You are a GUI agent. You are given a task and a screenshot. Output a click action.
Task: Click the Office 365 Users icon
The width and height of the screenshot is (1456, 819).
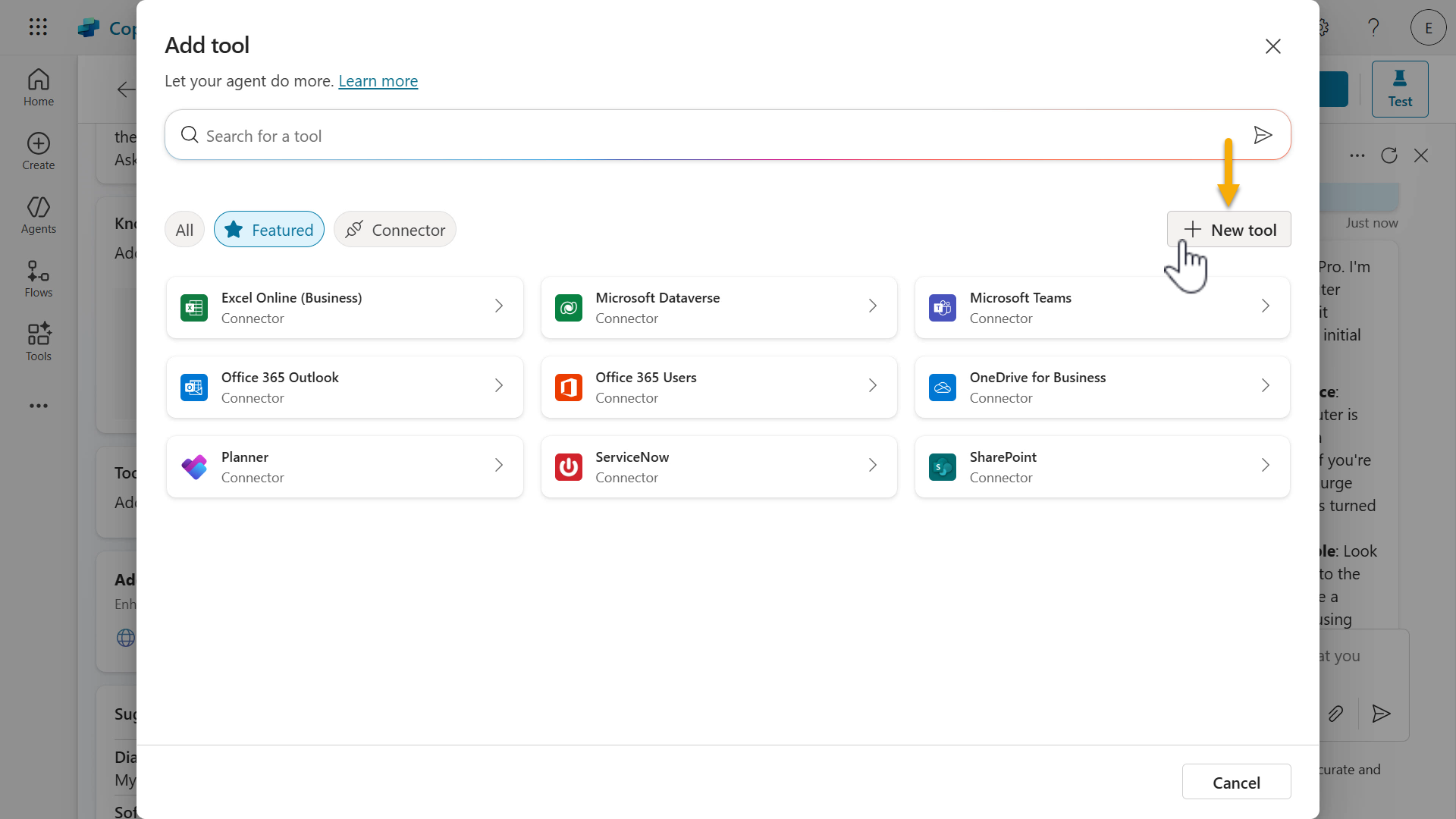(x=569, y=388)
